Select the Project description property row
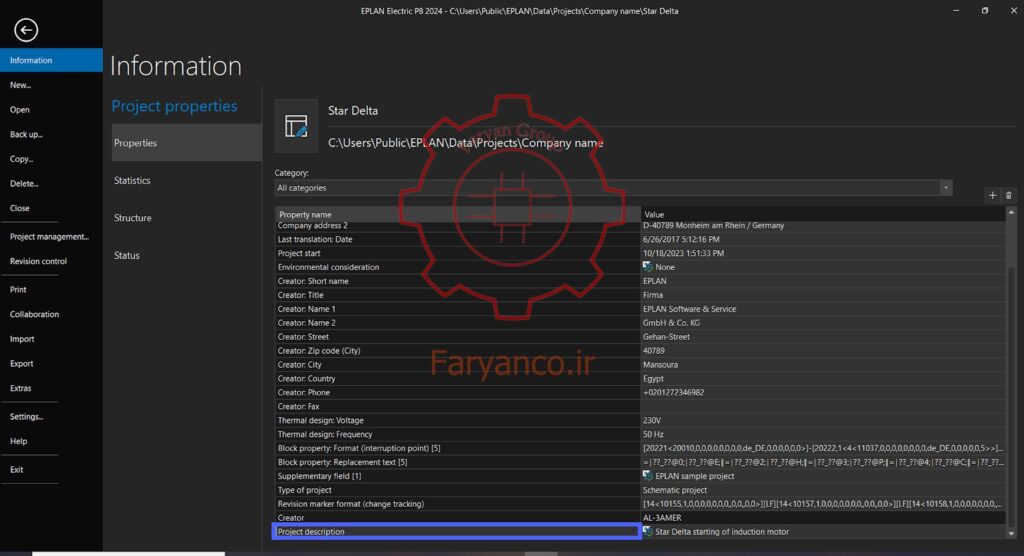This screenshot has height=556, width=1024. (456, 531)
